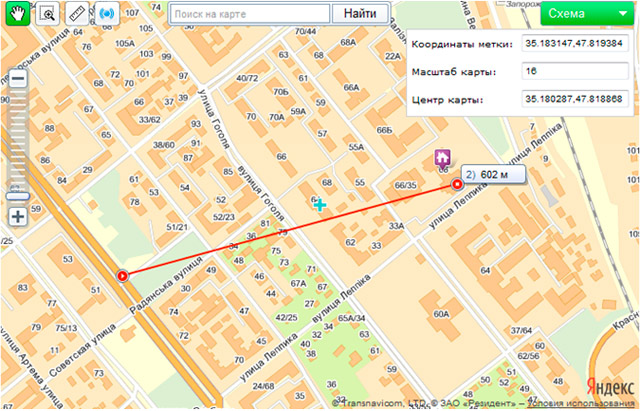Open the Схема map type dropdown
Image resolution: width=640 pixels, height=411 pixels.
pos(587,13)
